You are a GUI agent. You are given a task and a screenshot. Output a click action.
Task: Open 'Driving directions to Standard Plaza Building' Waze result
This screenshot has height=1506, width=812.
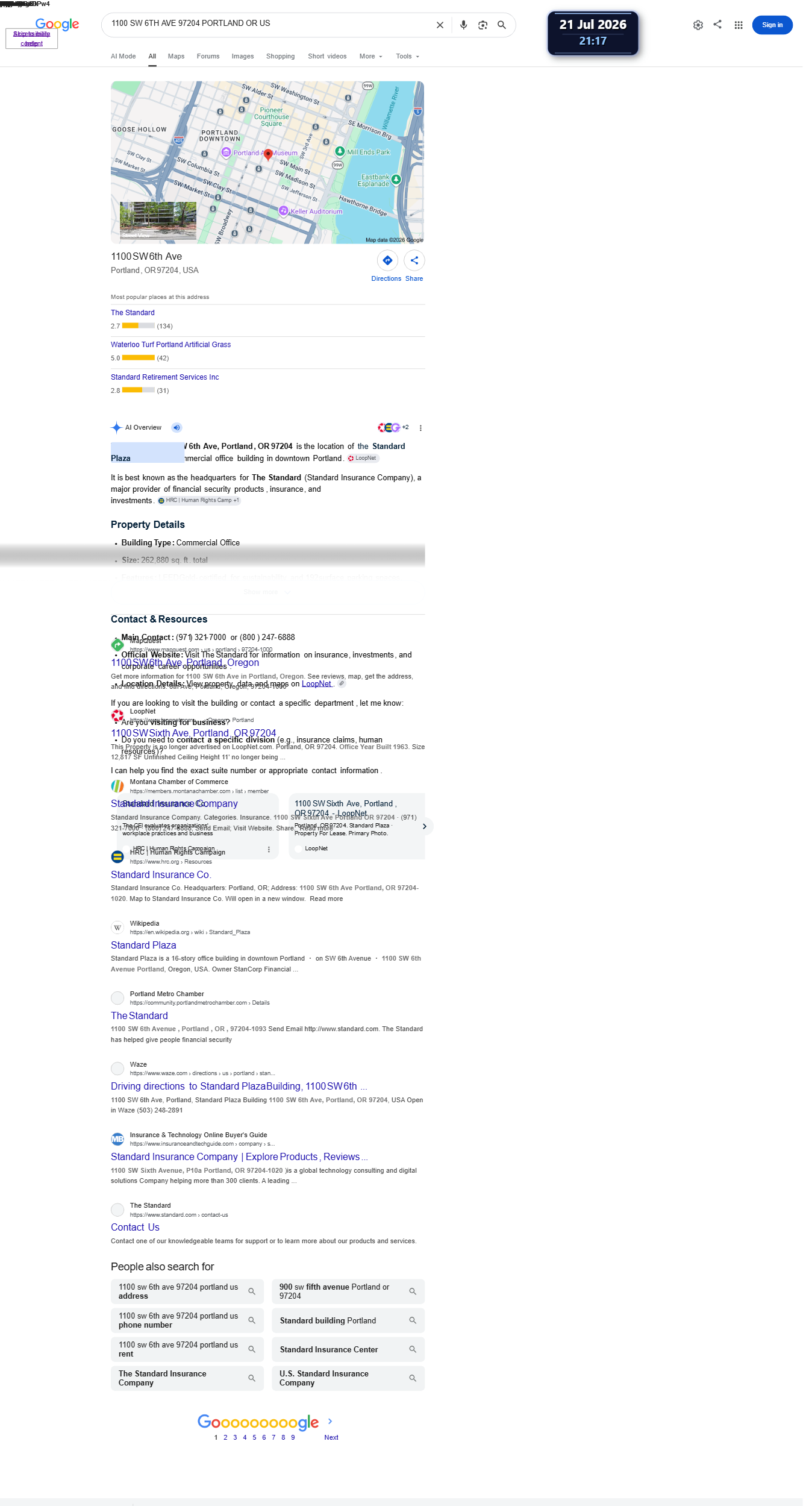click(239, 1086)
